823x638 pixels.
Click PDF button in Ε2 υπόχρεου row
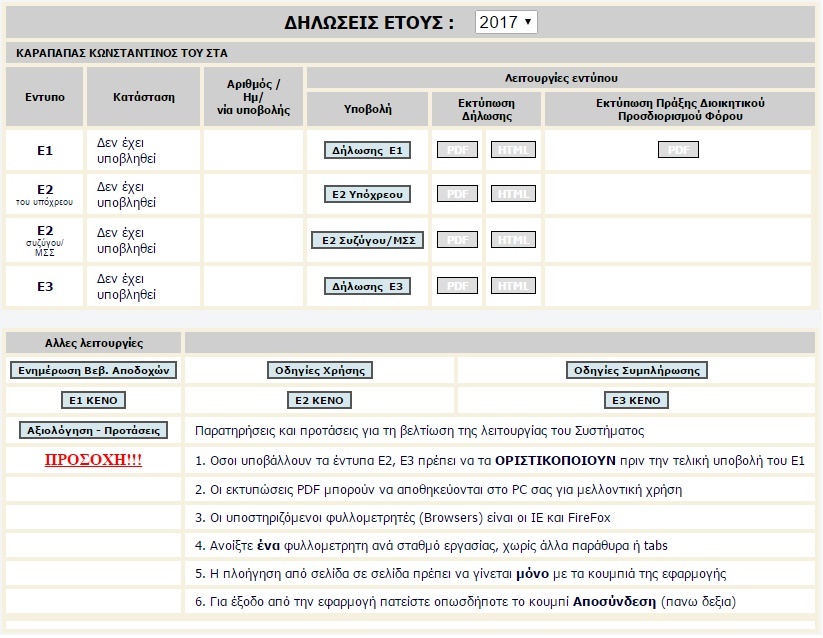457,194
